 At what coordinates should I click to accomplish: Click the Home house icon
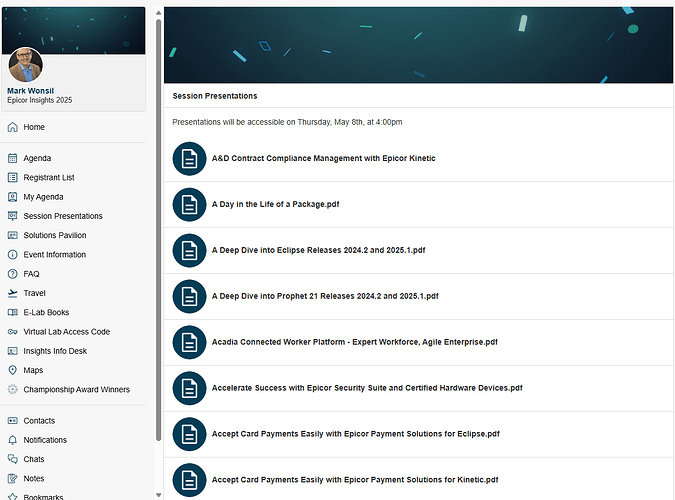(x=12, y=127)
